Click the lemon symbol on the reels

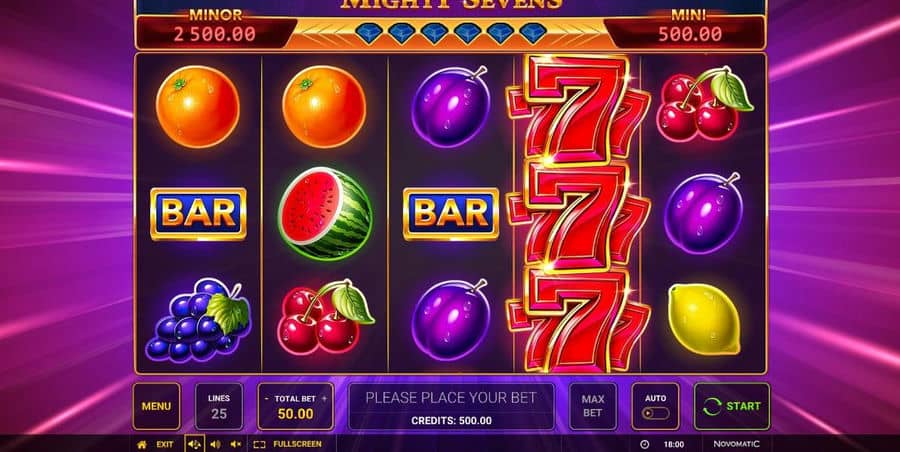(704, 319)
